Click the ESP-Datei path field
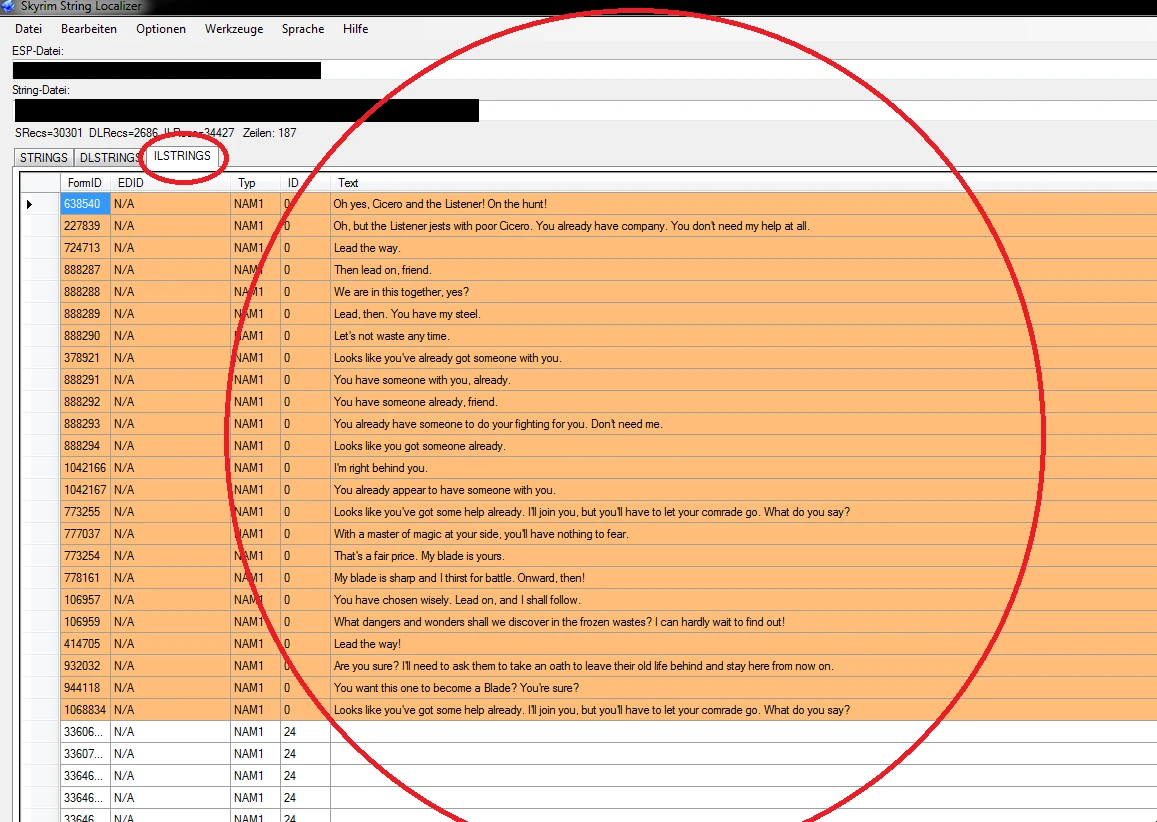The height and width of the screenshot is (822, 1157). [584, 70]
